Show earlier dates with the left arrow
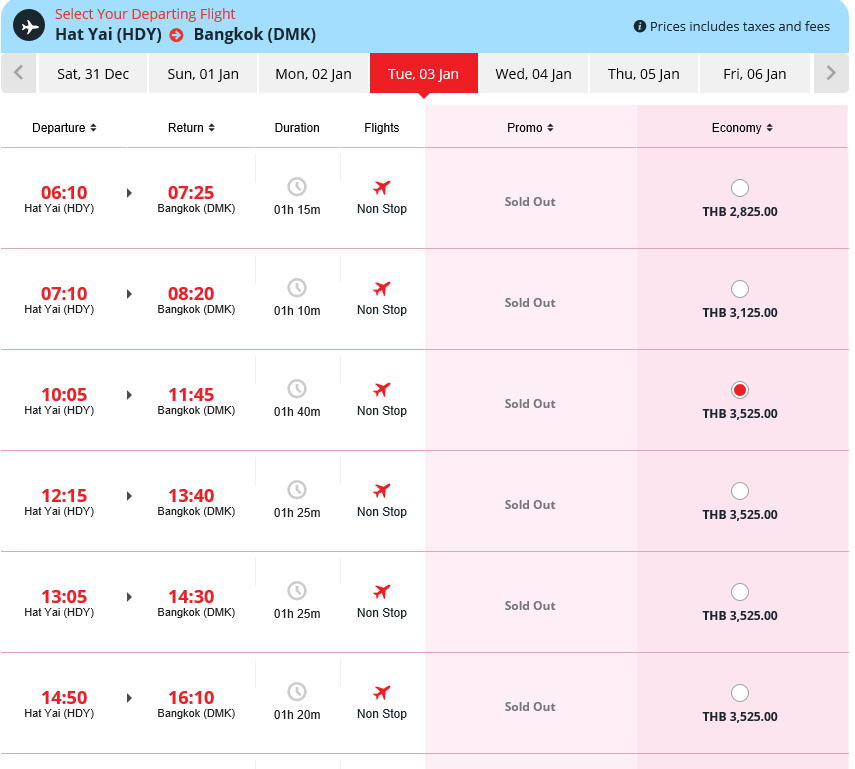 click(x=19, y=73)
